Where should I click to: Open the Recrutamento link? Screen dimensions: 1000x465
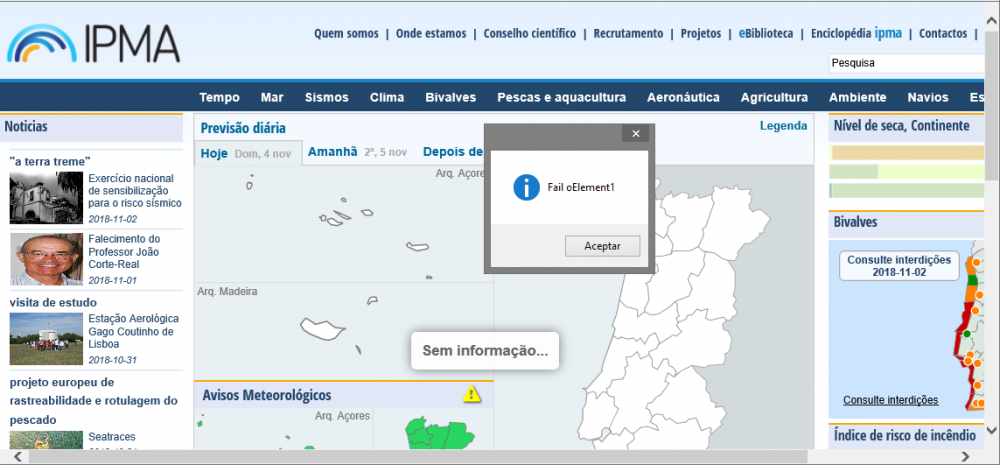(628, 34)
